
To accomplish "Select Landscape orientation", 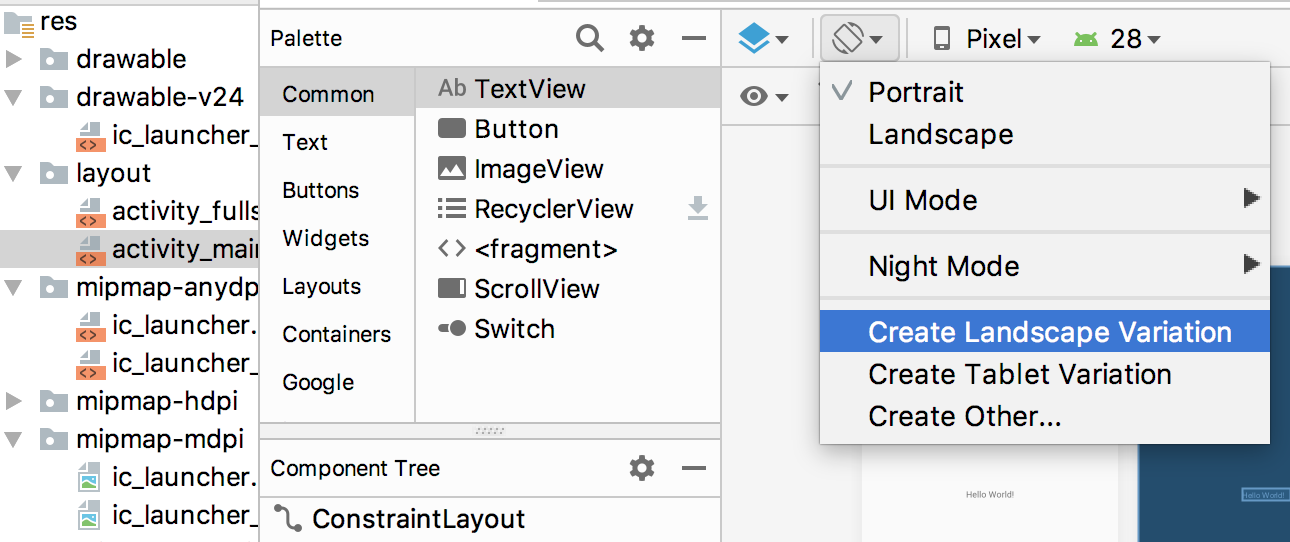I will tap(1045, 134).
